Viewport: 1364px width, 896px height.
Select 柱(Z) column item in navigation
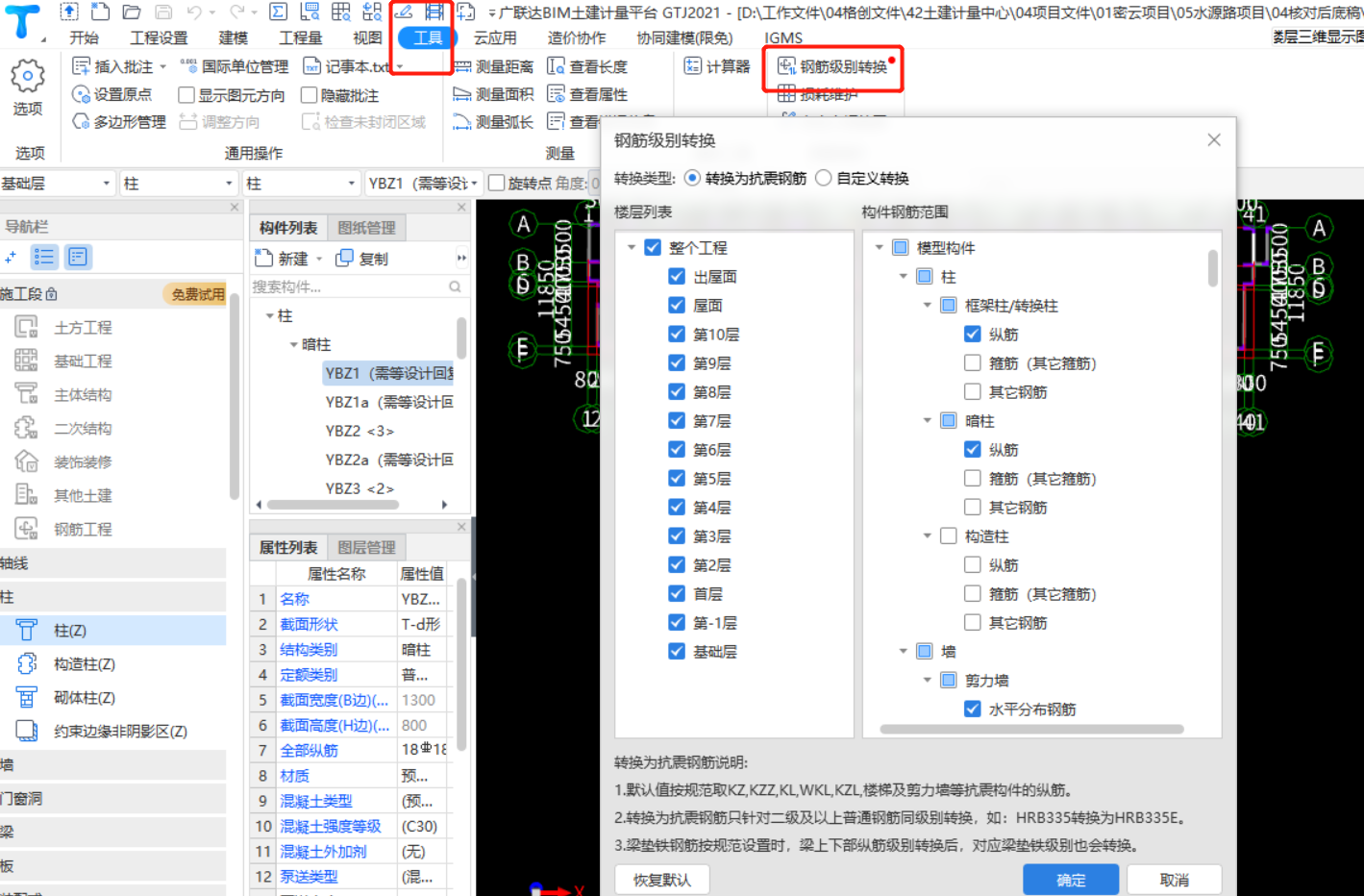113,630
